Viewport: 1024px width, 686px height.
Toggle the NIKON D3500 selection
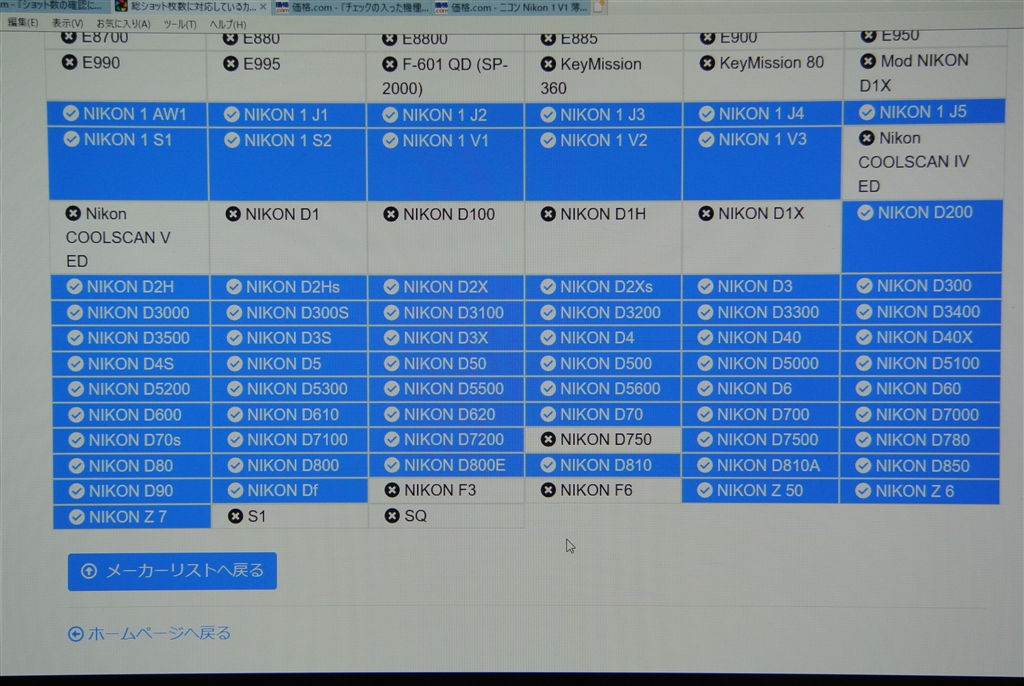point(131,338)
